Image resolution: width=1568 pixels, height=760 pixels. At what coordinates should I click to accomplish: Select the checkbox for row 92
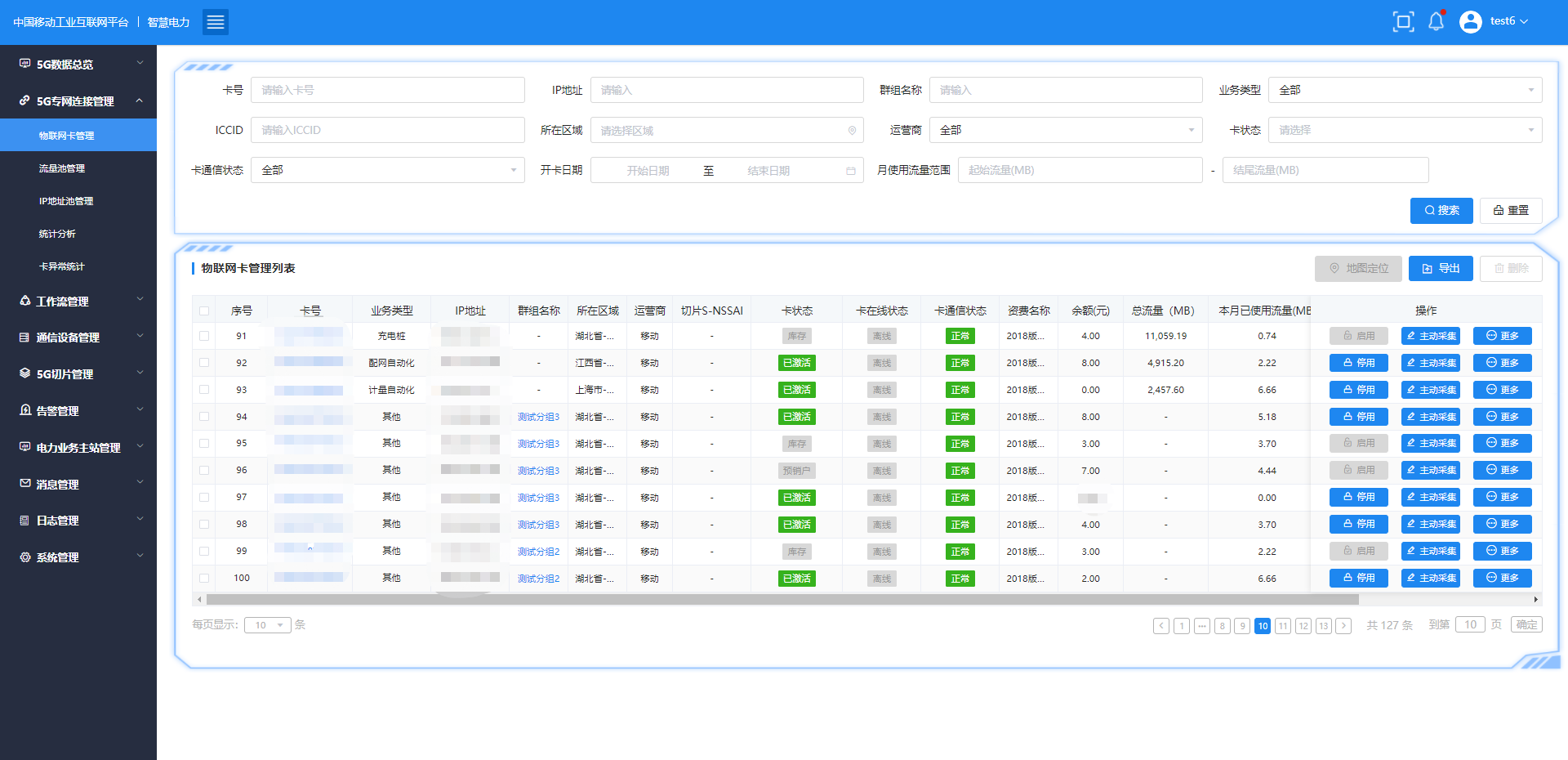pyautogui.click(x=204, y=363)
